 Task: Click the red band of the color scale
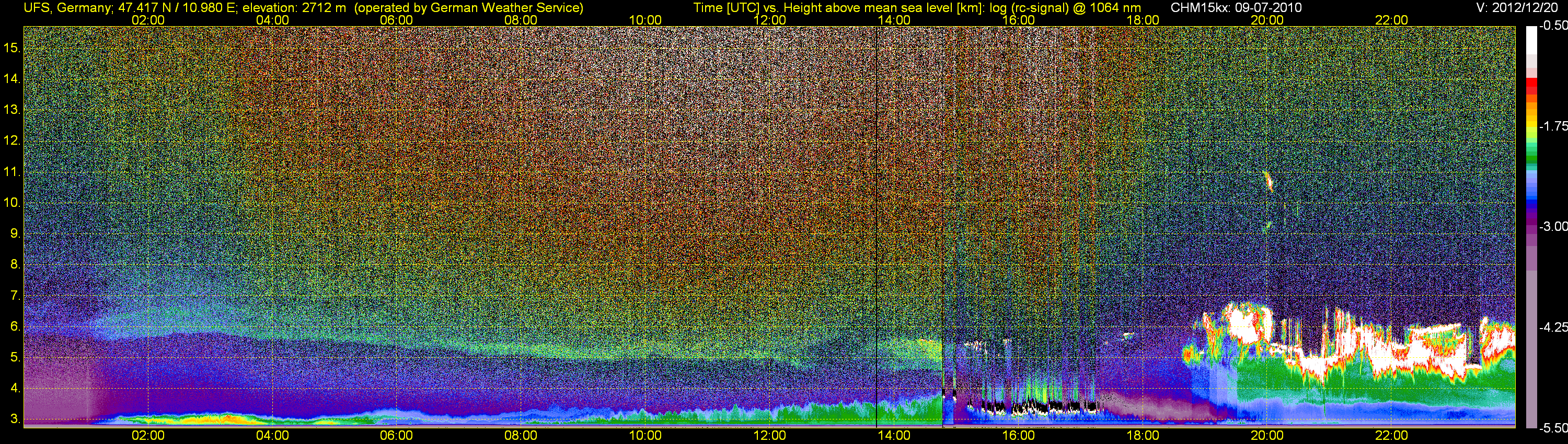tap(1531, 86)
